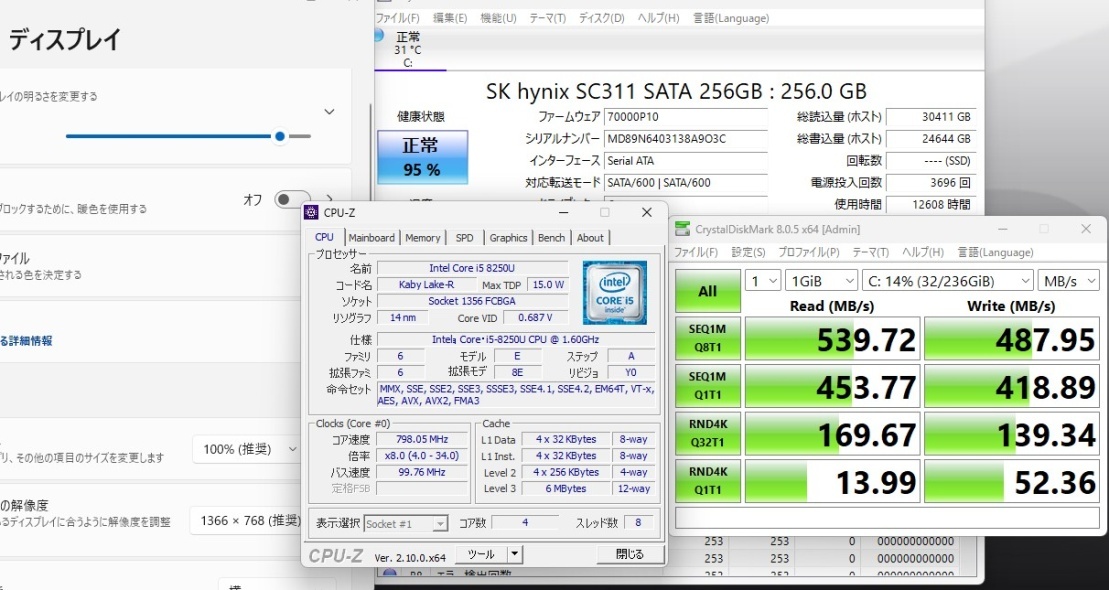The height and width of the screenshot is (590, 1109).
Task: Open the MB/s unit dropdown
Action: [x=1068, y=280]
